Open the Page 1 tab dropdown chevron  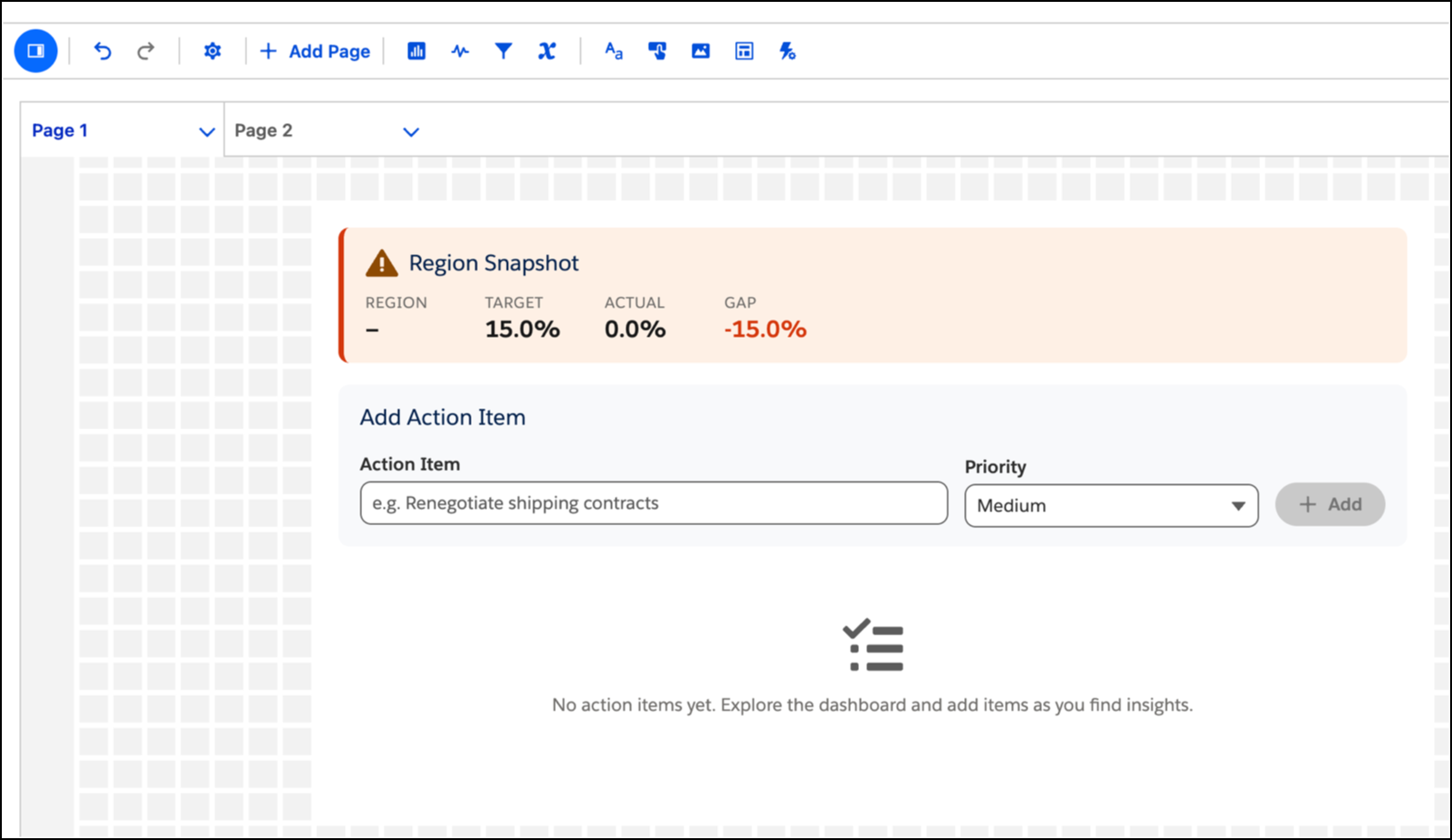coord(206,132)
